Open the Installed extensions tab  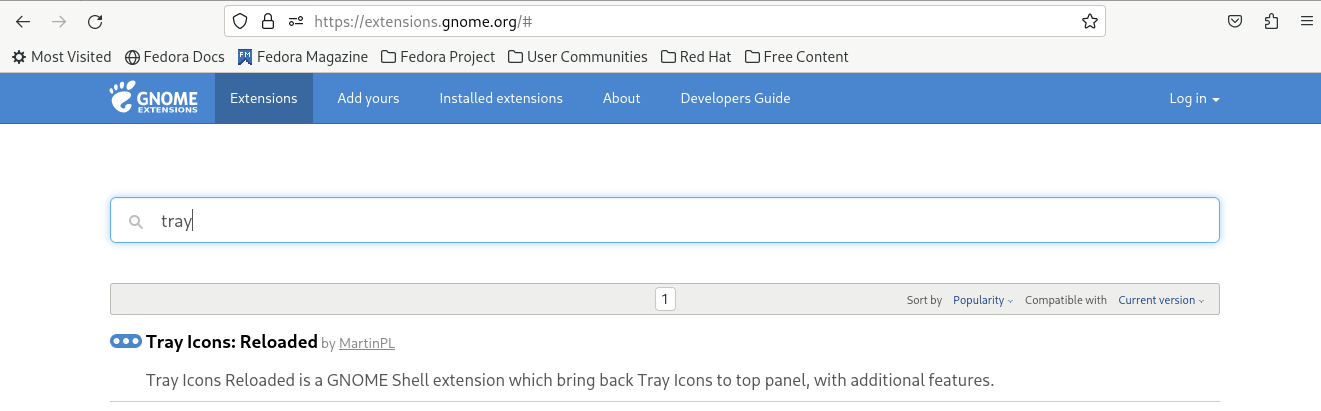[501, 98]
